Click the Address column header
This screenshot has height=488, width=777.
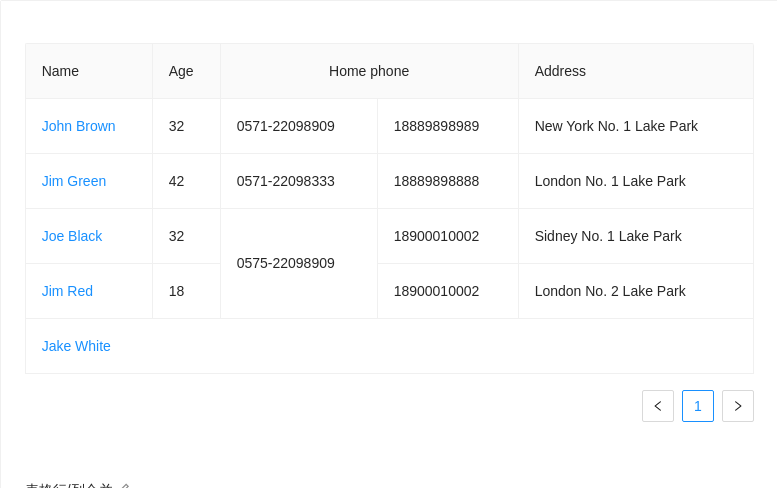tap(560, 71)
